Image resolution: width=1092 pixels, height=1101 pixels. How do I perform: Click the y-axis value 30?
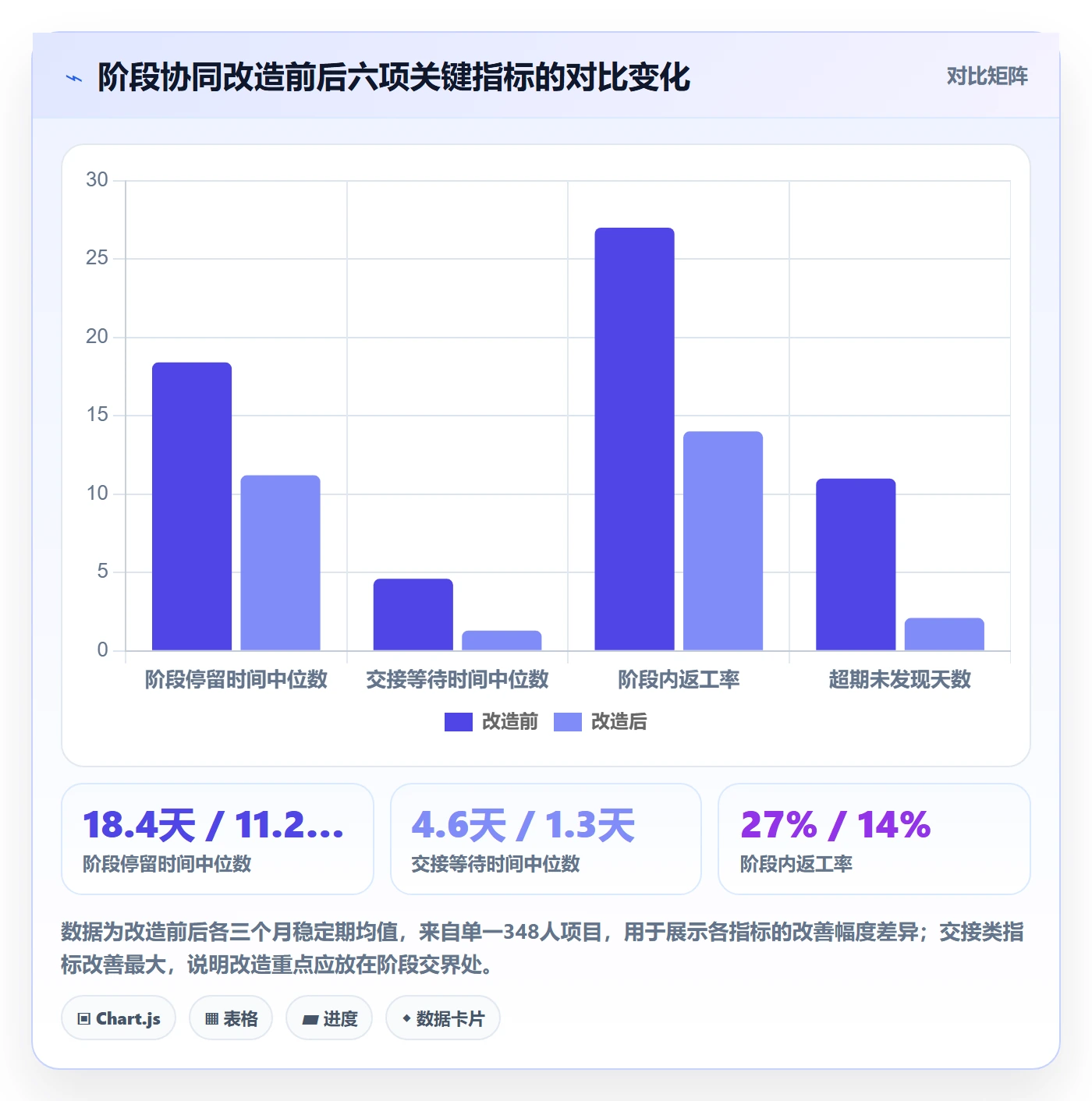97,180
